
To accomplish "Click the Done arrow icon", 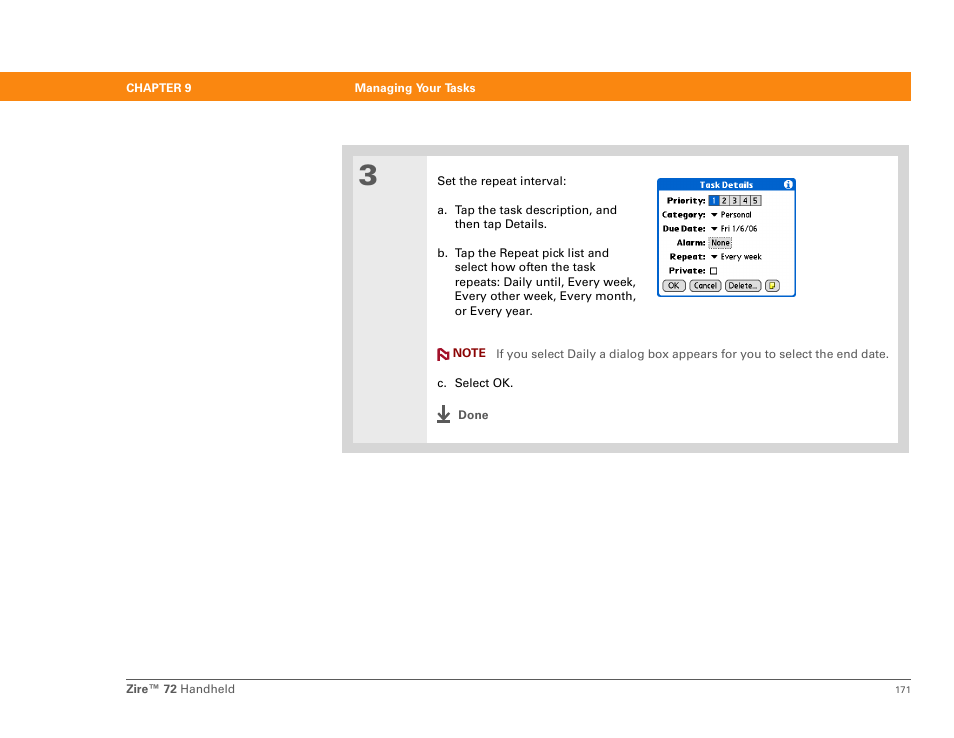I will (x=444, y=414).
